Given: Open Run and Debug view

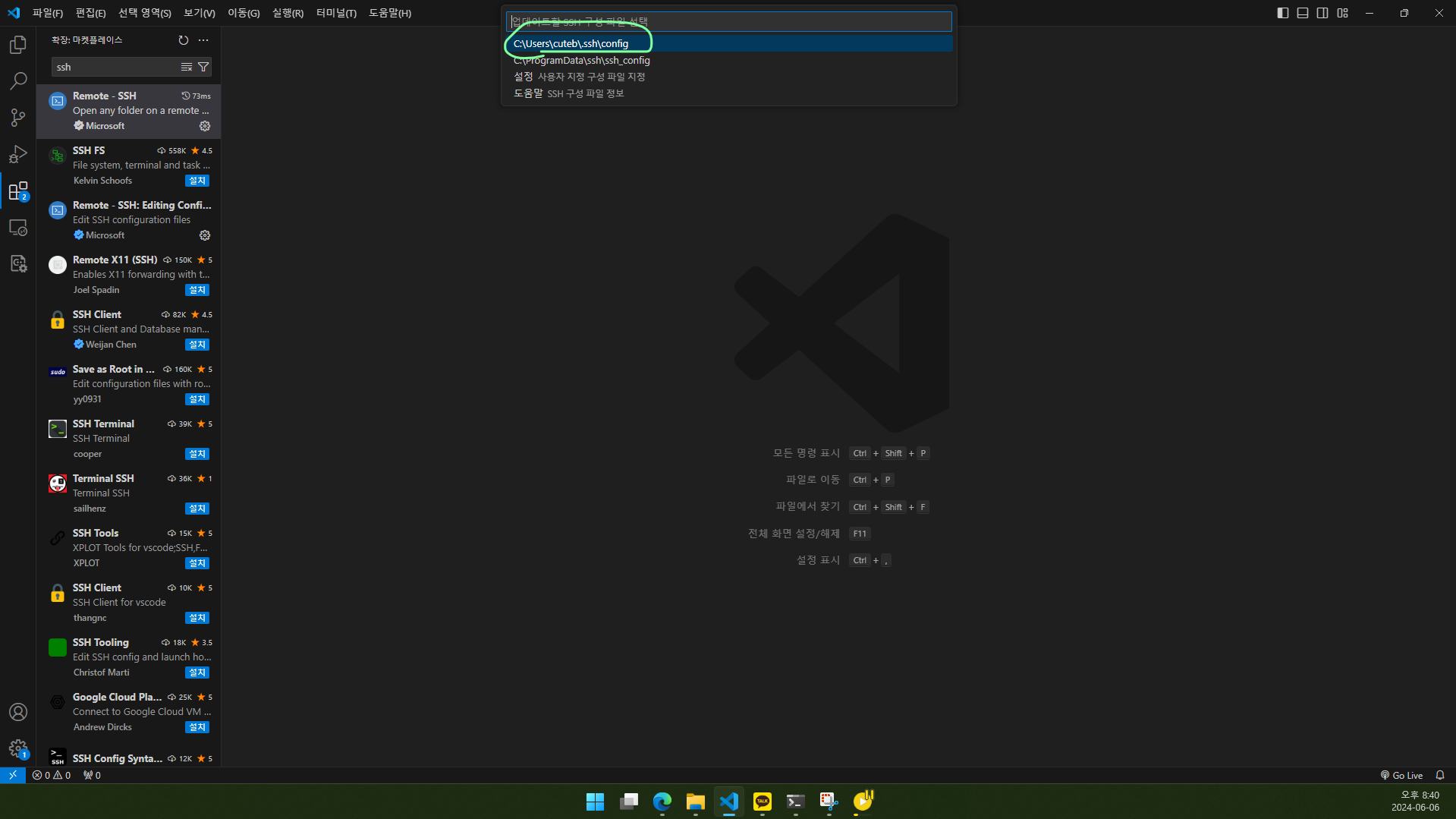Looking at the screenshot, I should [18, 154].
